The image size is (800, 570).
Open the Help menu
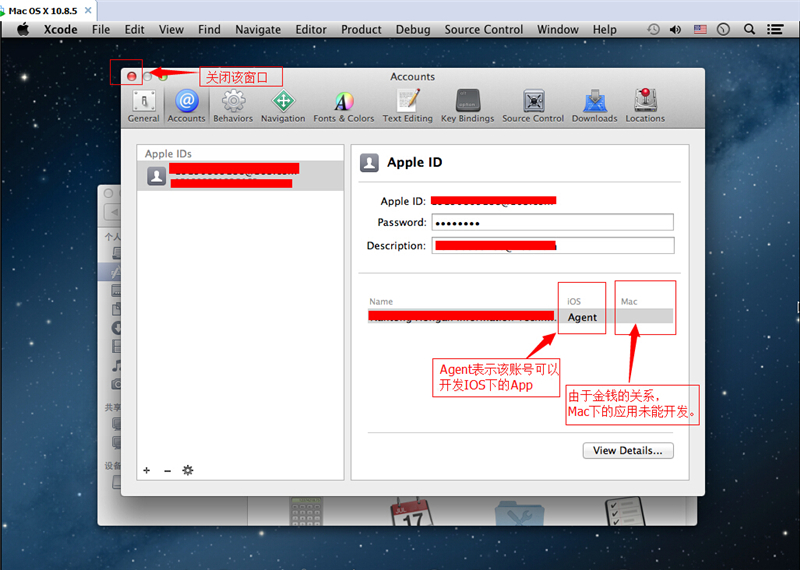[x=605, y=30]
